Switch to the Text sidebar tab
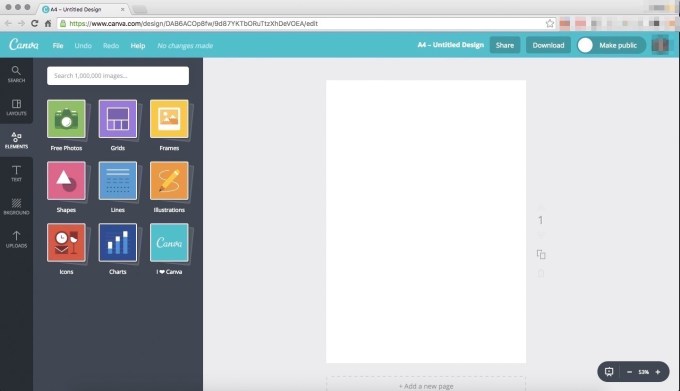 (x=16, y=173)
